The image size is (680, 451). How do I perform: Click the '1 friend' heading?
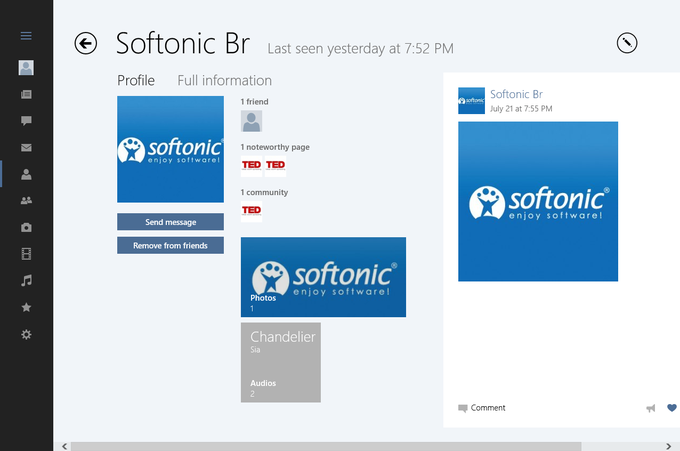click(x=255, y=102)
